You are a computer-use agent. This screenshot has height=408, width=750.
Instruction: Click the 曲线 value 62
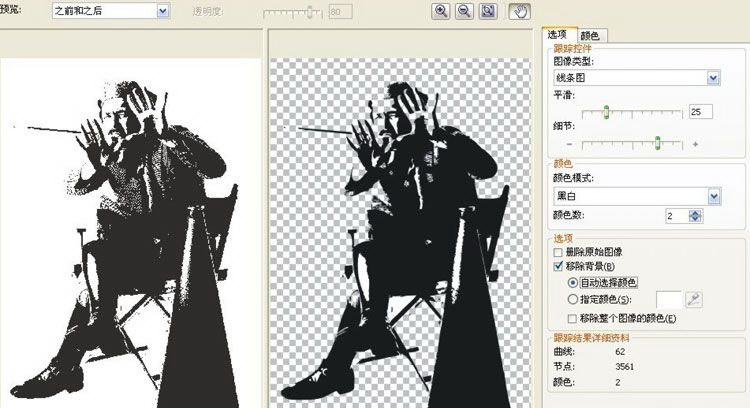(620, 352)
